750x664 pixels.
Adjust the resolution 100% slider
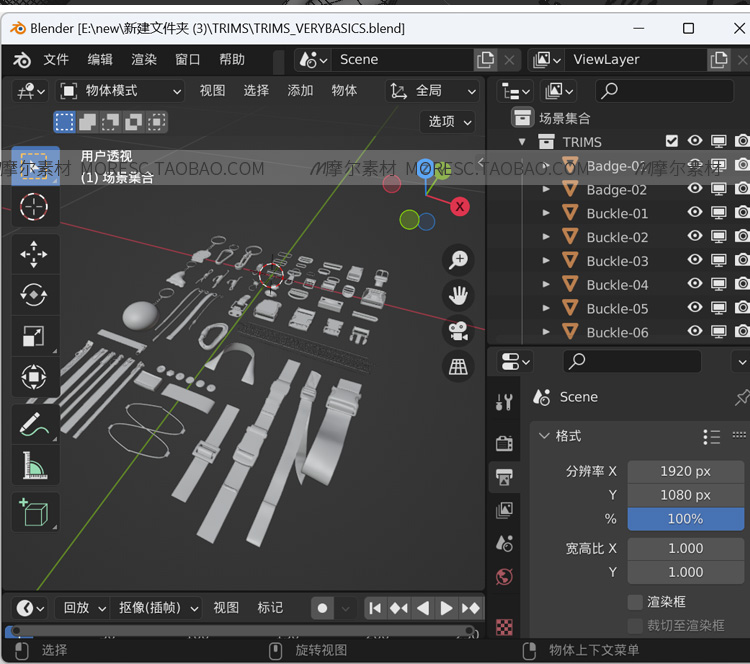pos(685,519)
